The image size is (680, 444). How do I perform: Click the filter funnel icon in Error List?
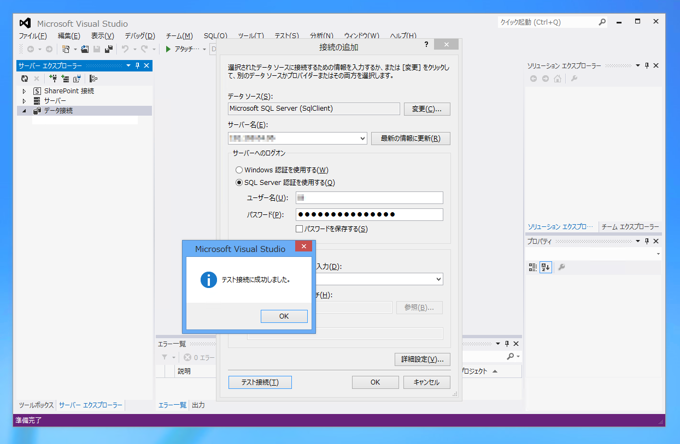164,357
